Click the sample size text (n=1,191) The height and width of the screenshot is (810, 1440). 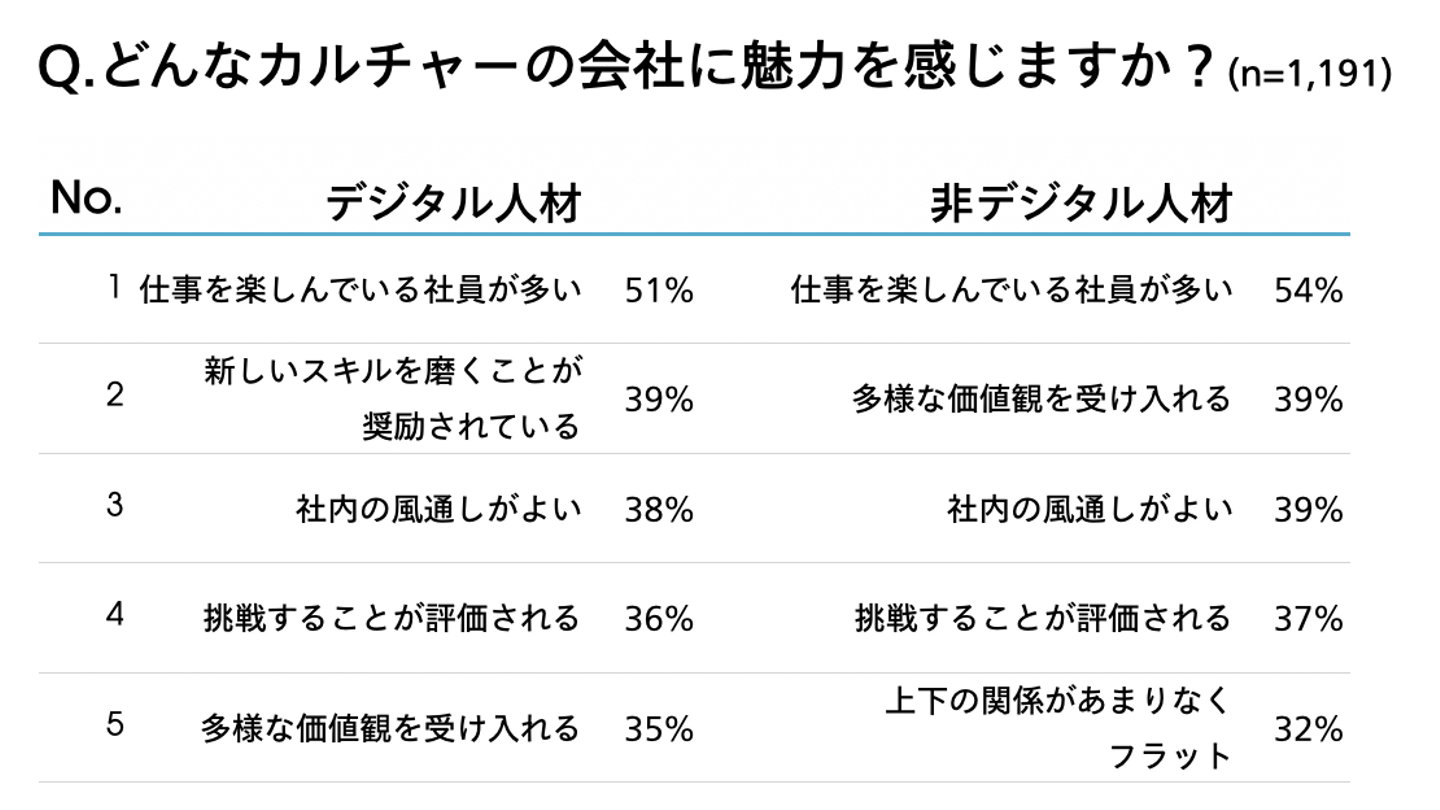pos(1309,76)
